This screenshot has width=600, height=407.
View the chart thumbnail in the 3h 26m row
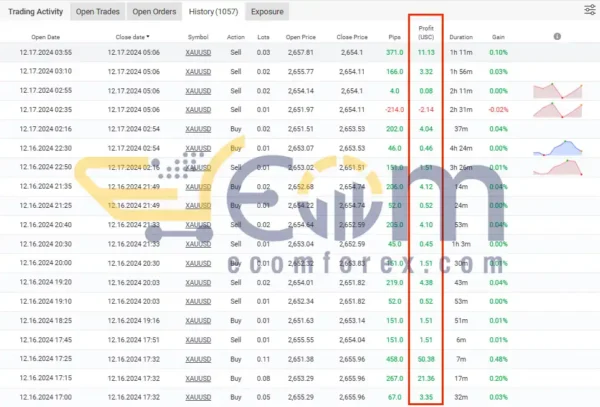point(558,168)
